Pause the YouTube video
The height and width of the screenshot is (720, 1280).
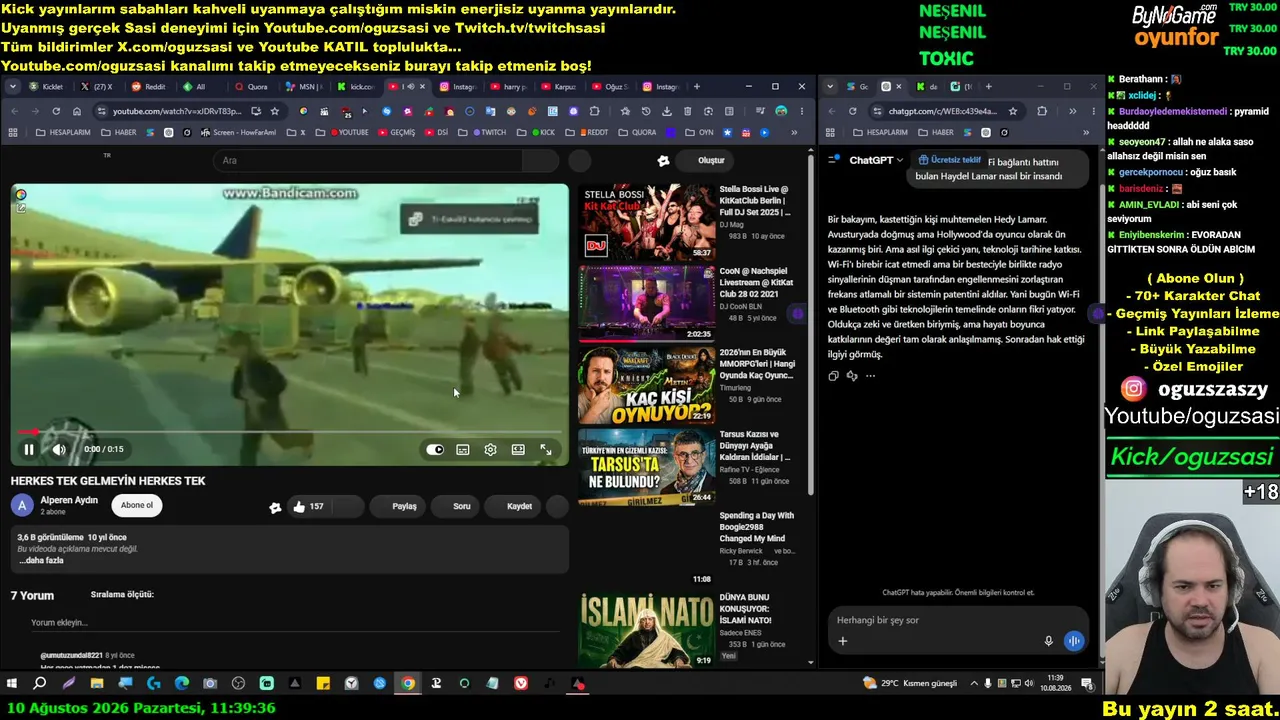[29, 450]
